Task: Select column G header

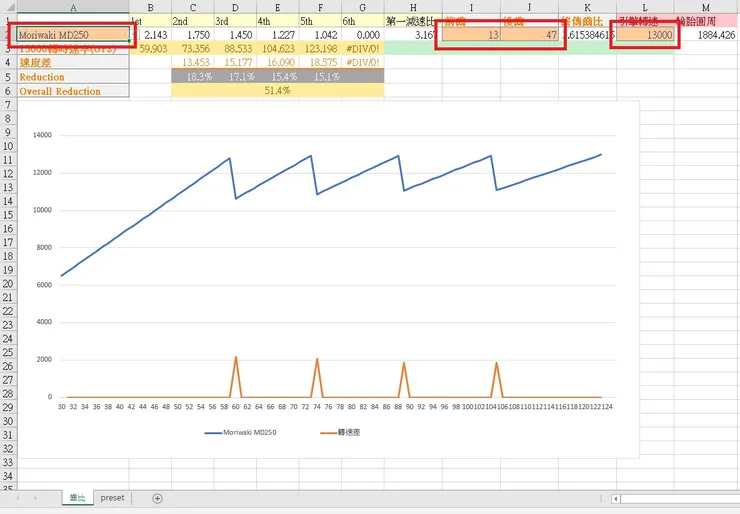Action: (362, 7)
